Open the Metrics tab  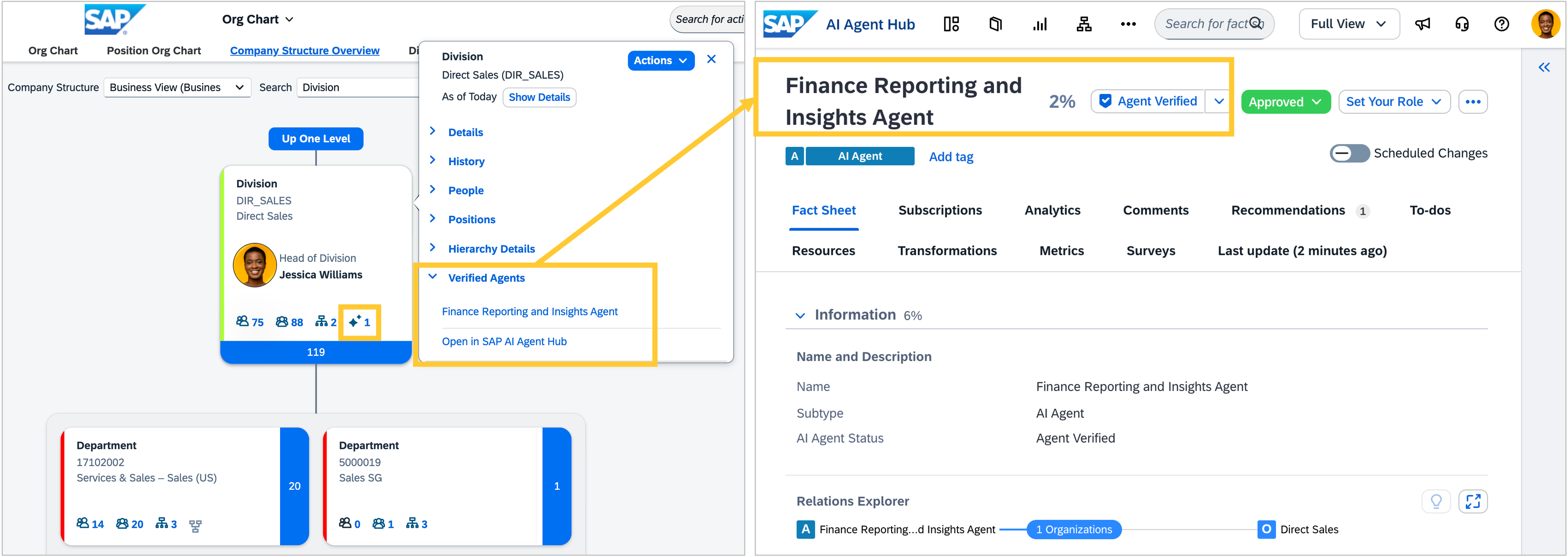[1062, 251]
